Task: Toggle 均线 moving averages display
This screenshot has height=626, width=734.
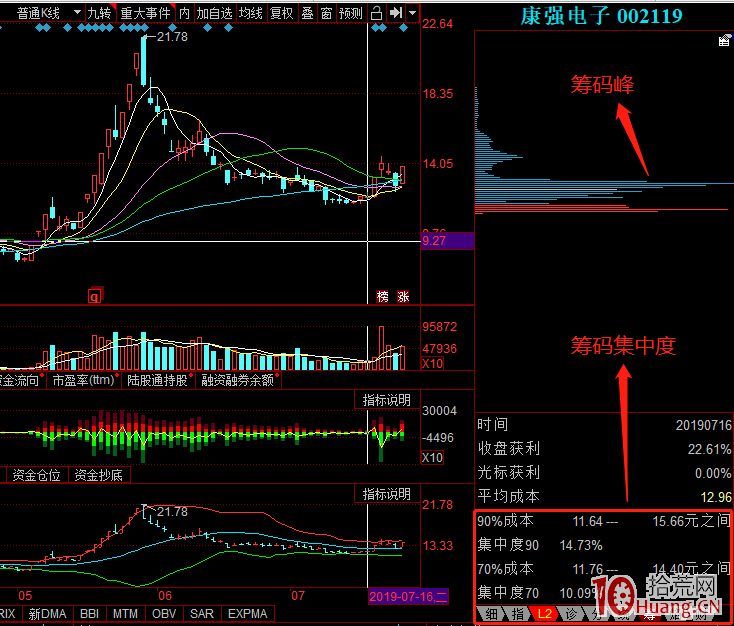Action: click(x=250, y=13)
